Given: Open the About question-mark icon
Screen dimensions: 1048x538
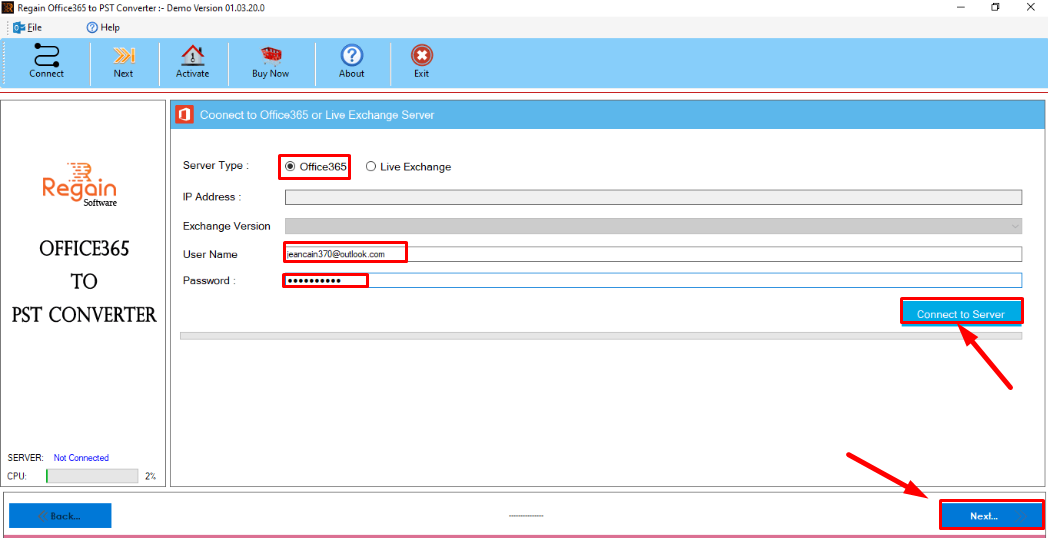Looking at the screenshot, I should (x=352, y=55).
